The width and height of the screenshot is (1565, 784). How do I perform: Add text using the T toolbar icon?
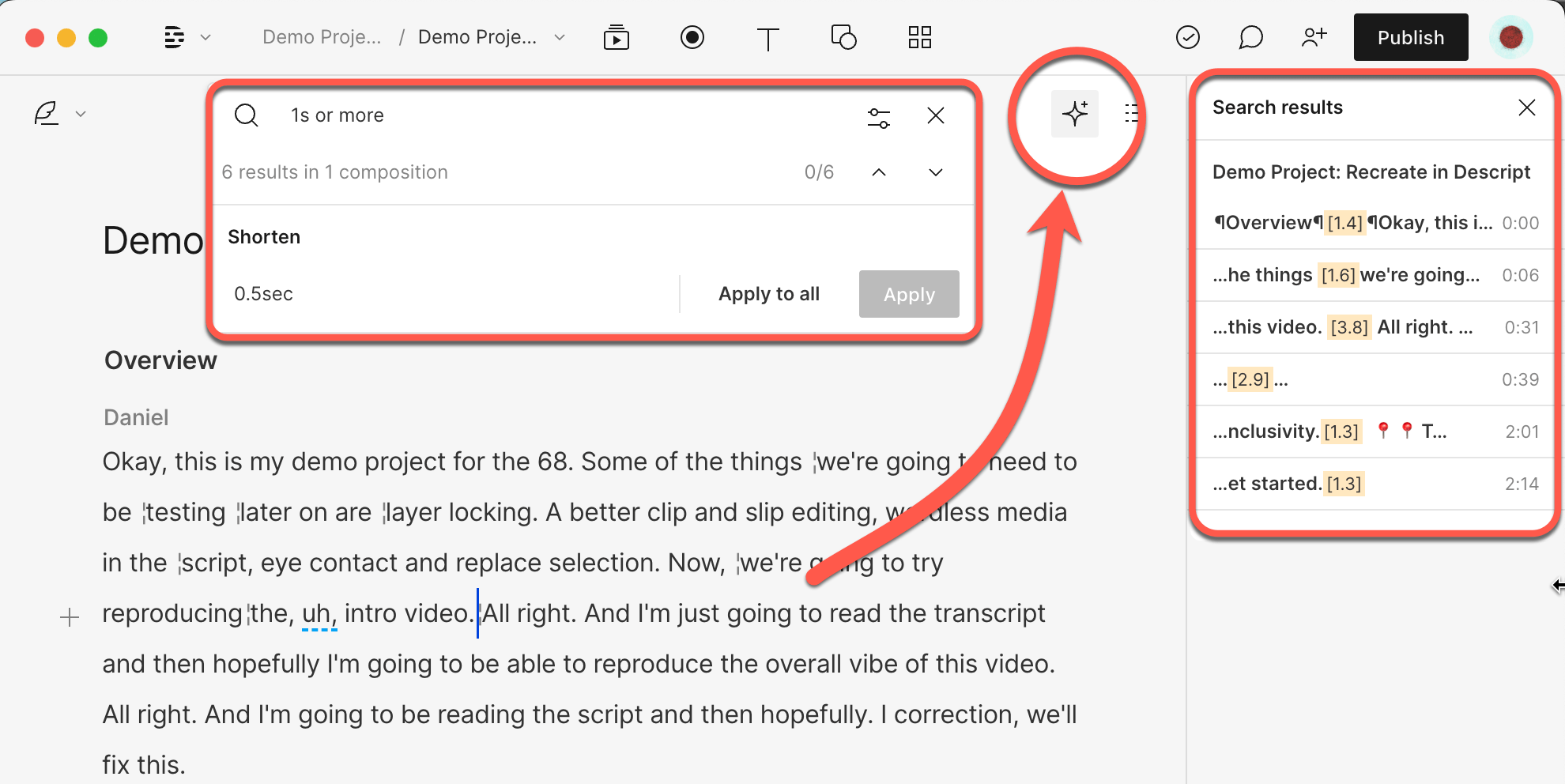(x=767, y=37)
